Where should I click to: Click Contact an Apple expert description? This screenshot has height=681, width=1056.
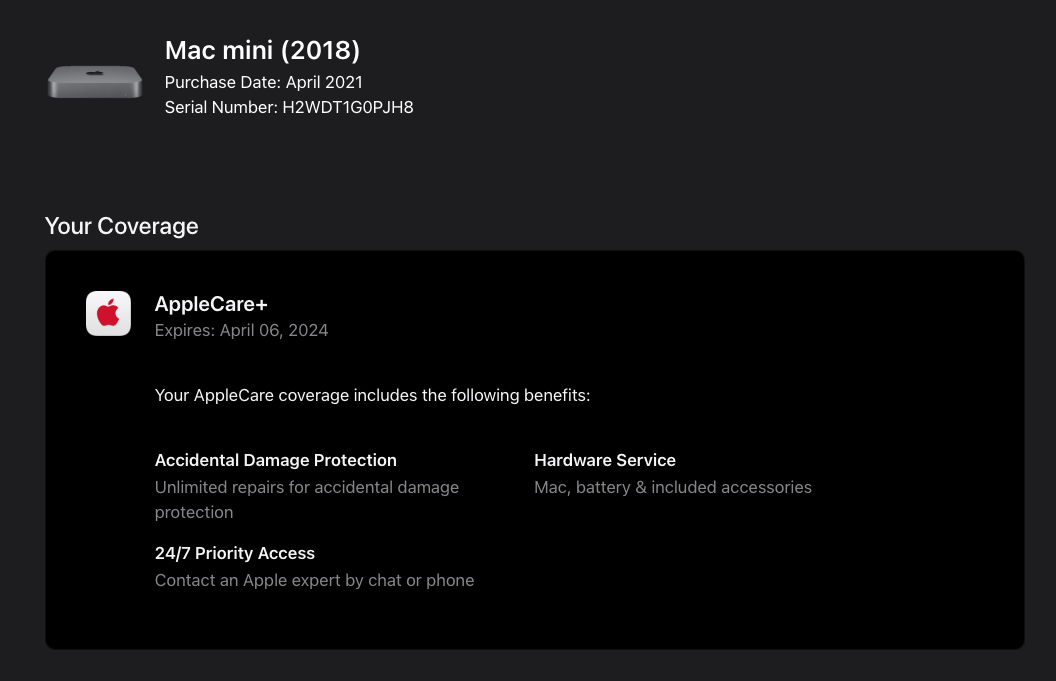pyautogui.click(x=315, y=581)
